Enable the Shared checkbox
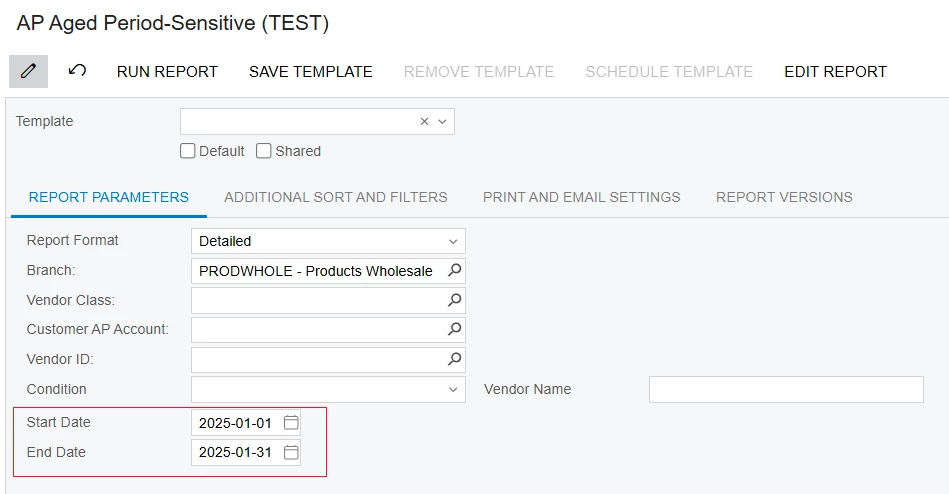This screenshot has height=494, width=949. (264, 151)
